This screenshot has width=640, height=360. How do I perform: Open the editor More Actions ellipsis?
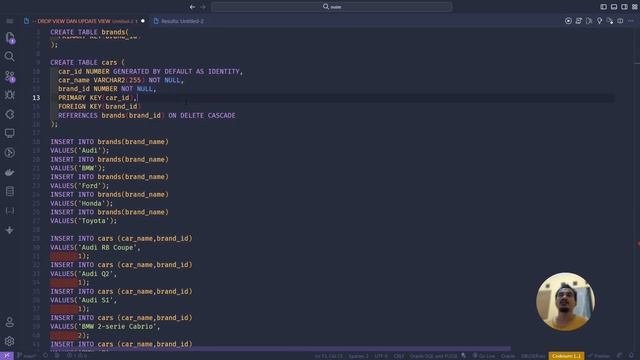pos(631,21)
